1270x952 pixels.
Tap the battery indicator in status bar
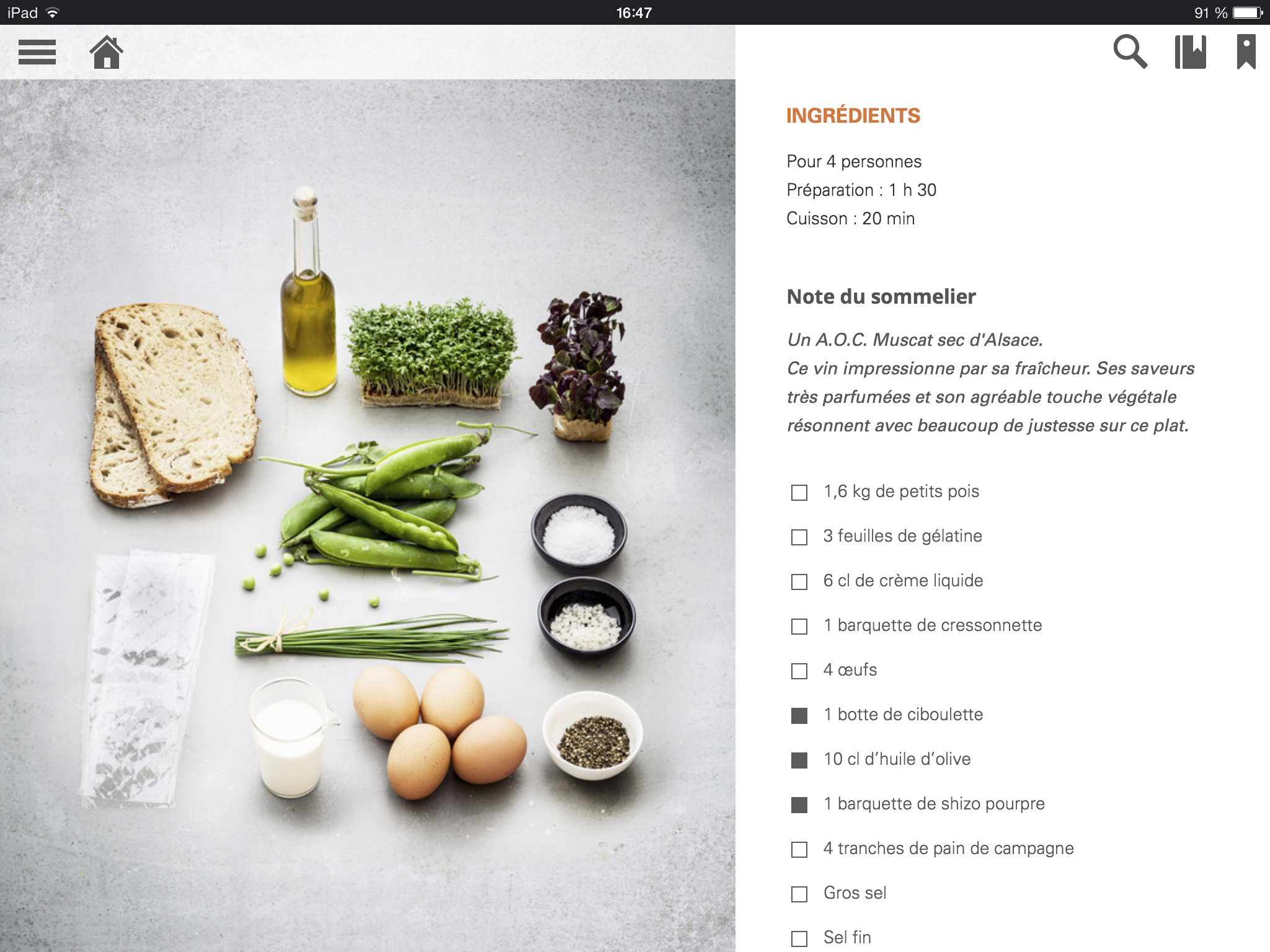(x=1248, y=12)
